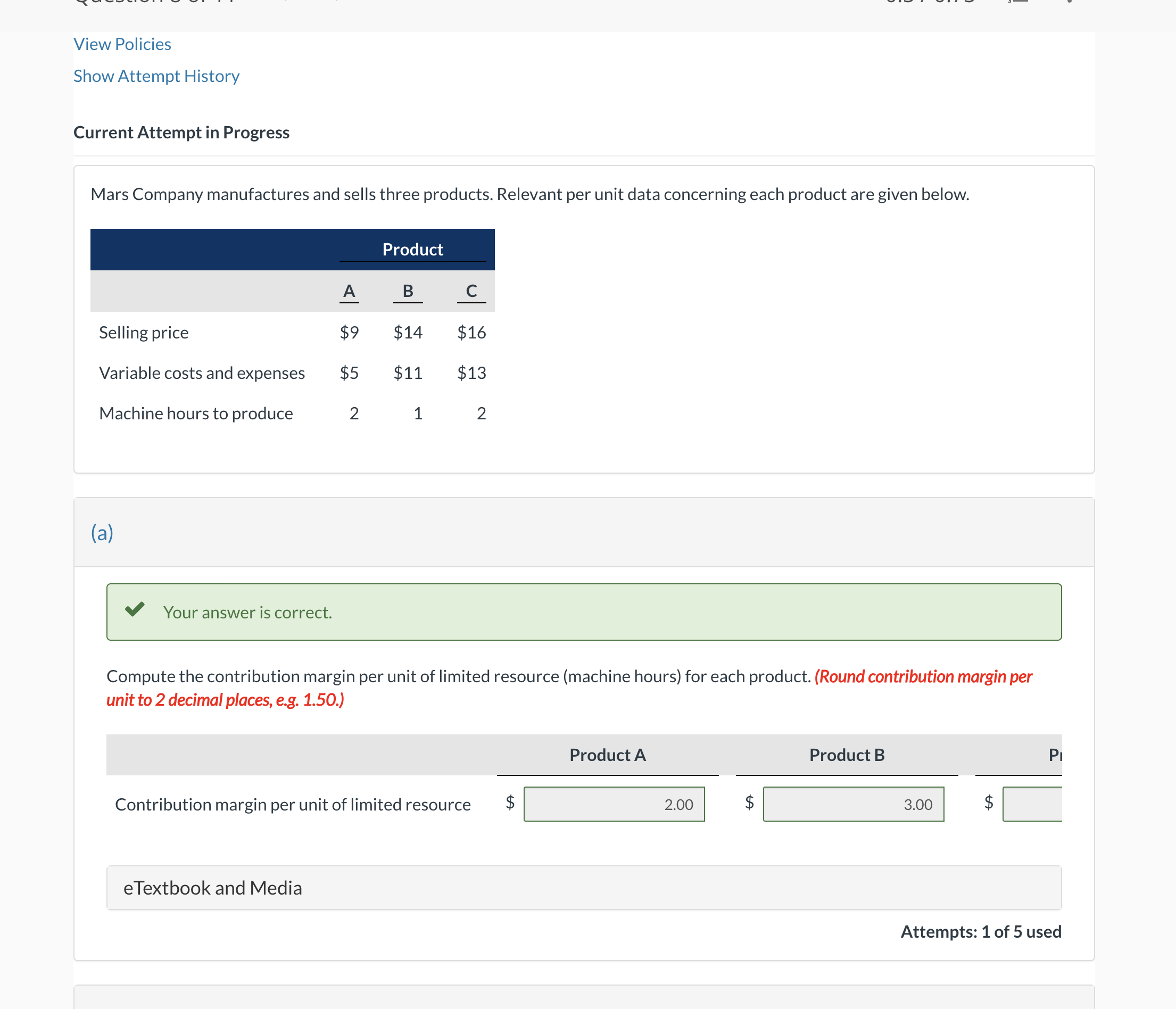Click the section label (a) expander
The width and height of the screenshot is (1176, 1009).
[100, 531]
